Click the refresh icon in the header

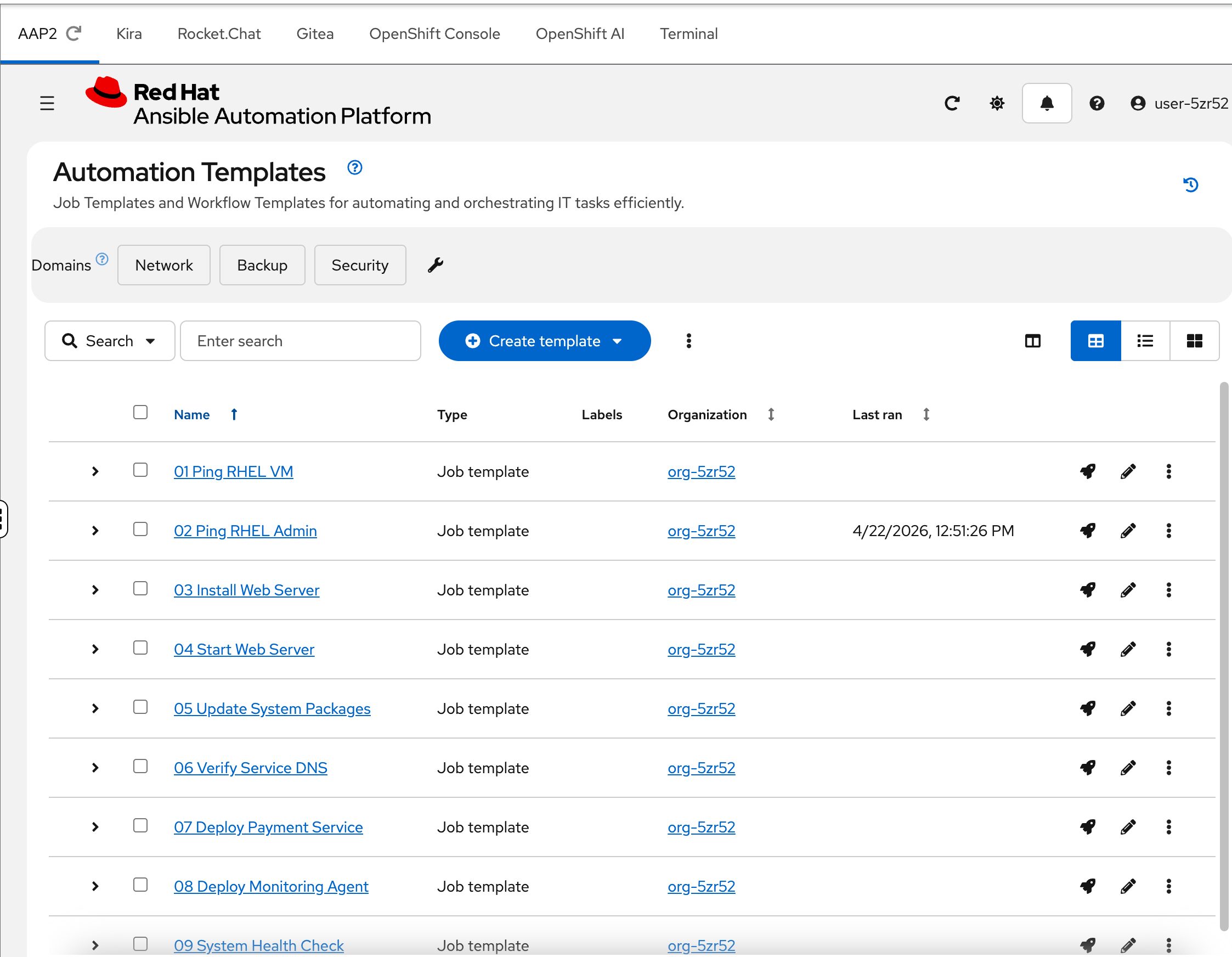point(952,103)
